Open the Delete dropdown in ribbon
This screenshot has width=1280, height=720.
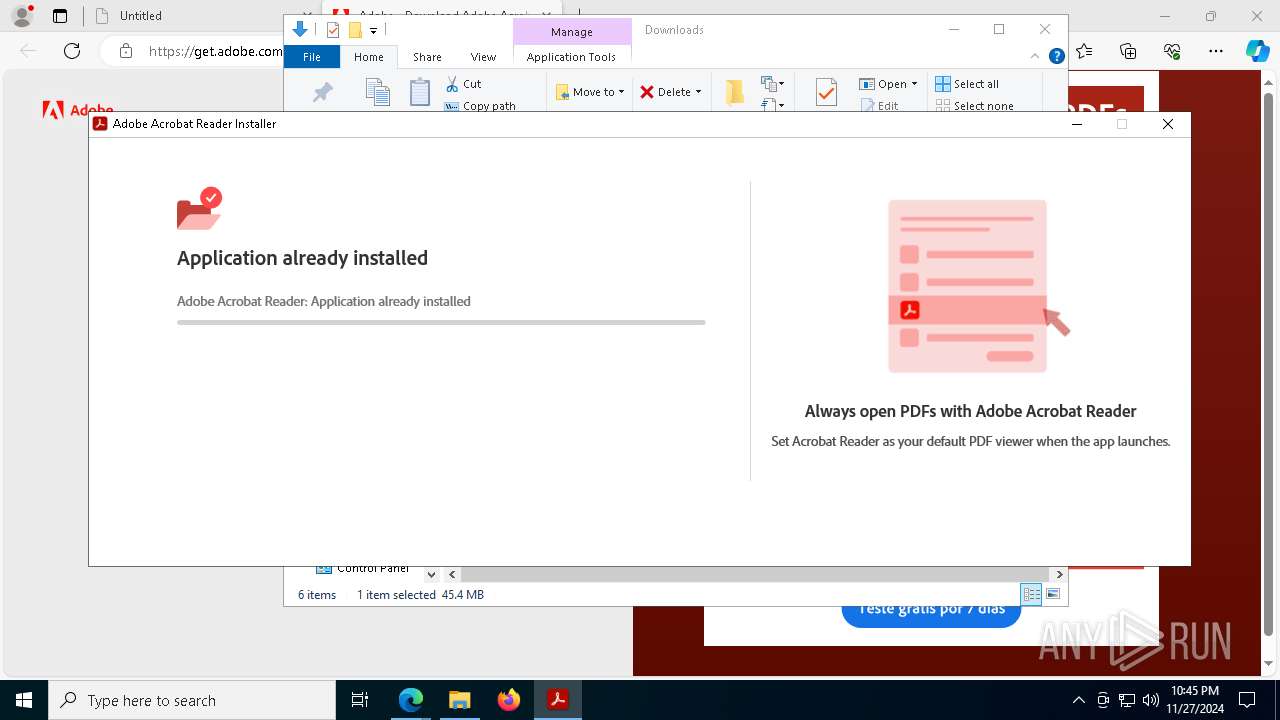[670, 92]
